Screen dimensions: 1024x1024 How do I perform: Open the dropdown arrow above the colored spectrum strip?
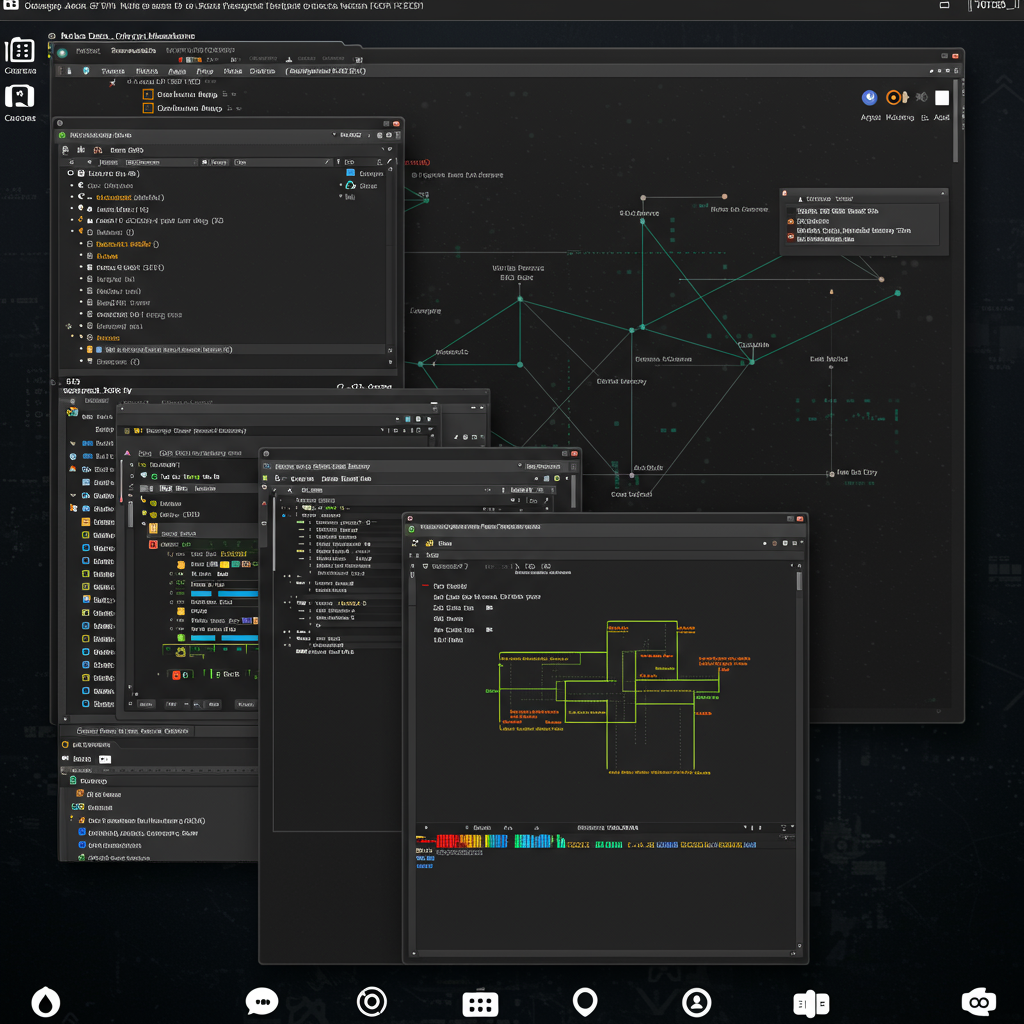745,827
